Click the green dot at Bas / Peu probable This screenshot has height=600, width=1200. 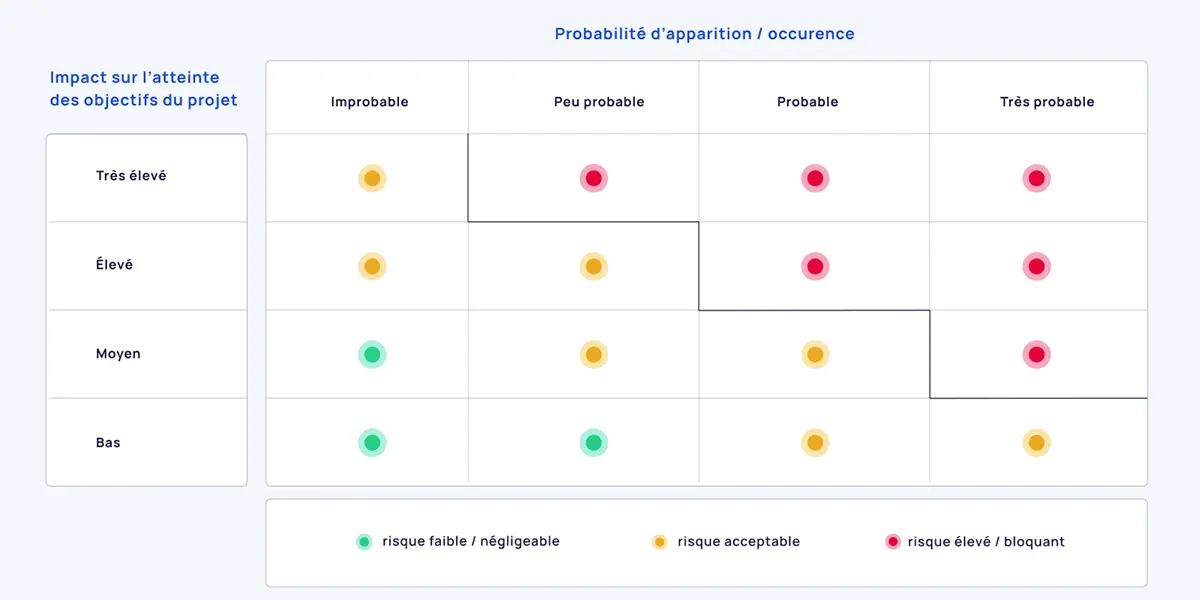[593, 442]
